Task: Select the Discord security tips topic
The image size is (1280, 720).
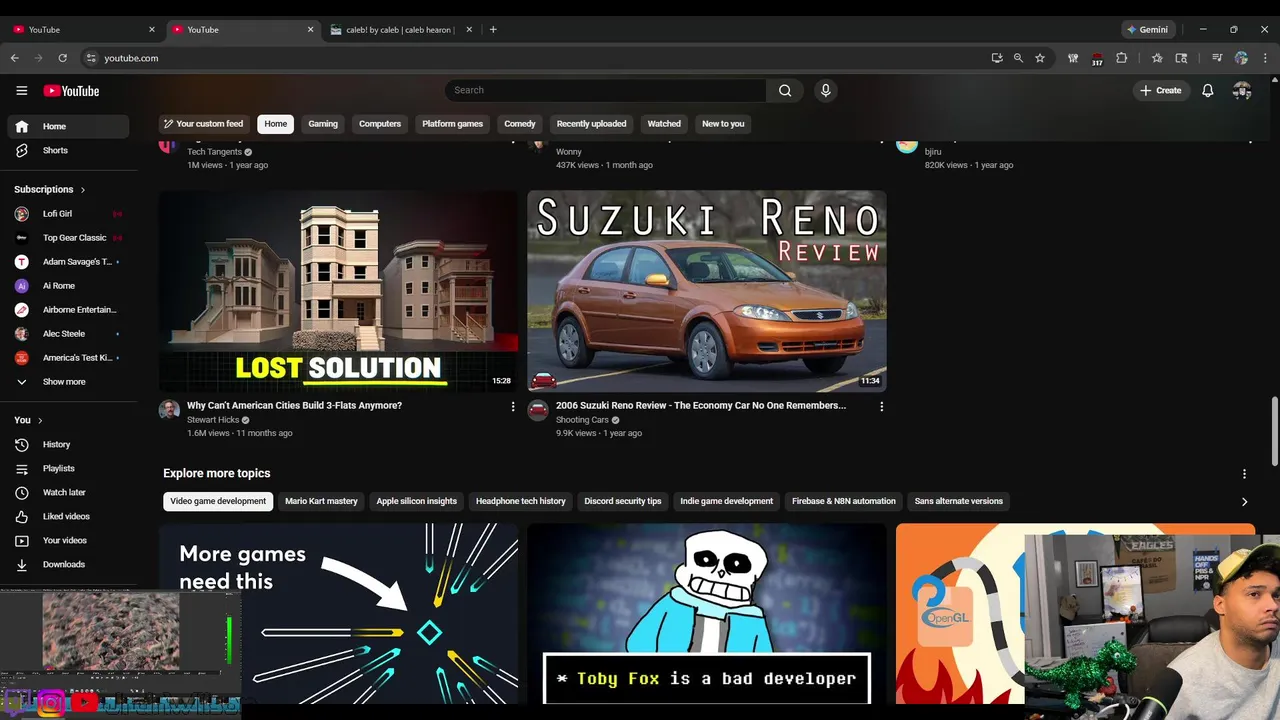Action: point(623,501)
